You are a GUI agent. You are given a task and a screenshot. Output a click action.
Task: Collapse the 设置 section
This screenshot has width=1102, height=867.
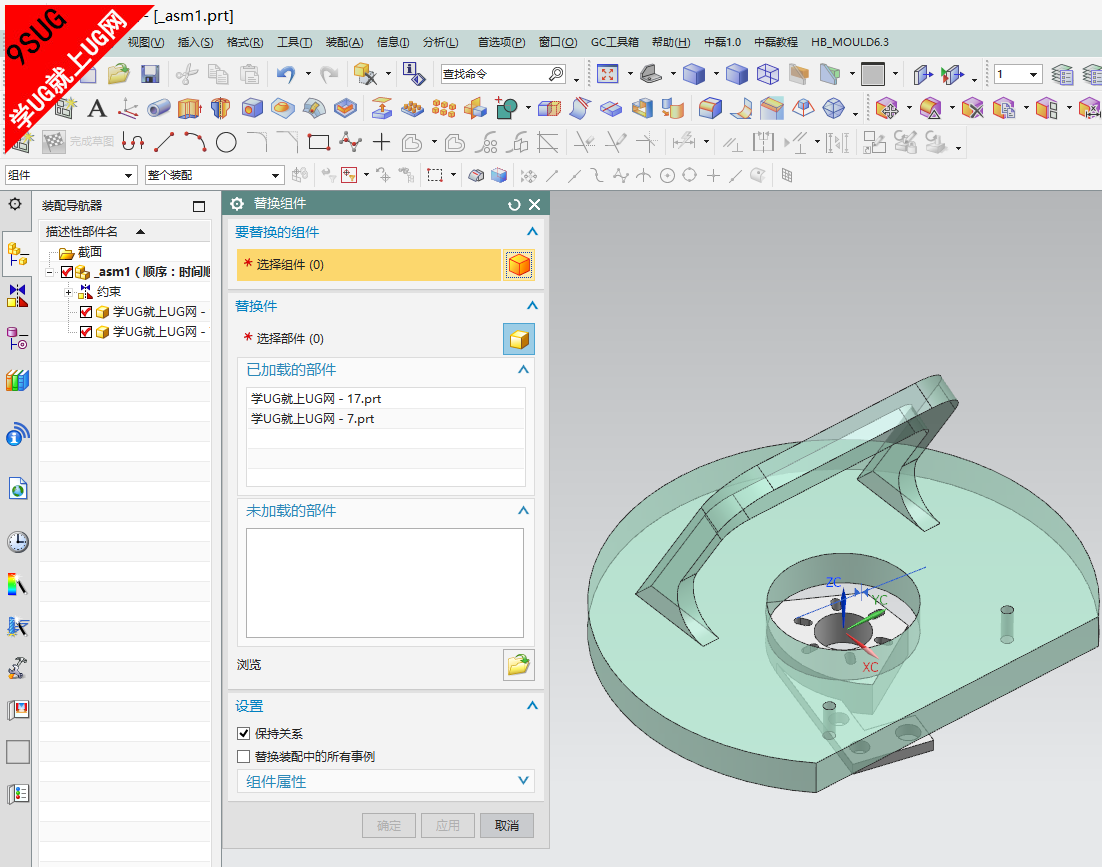532,705
